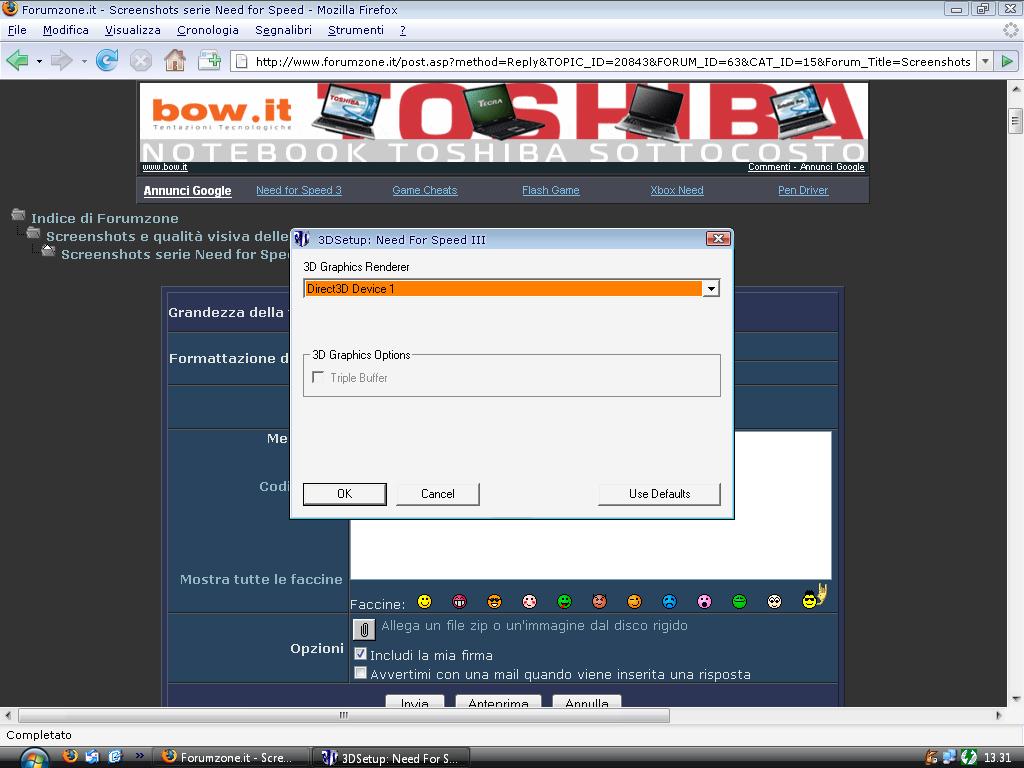Click the Commenti - Annunci Google link
The width and height of the screenshot is (1024, 768).
click(x=806, y=167)
